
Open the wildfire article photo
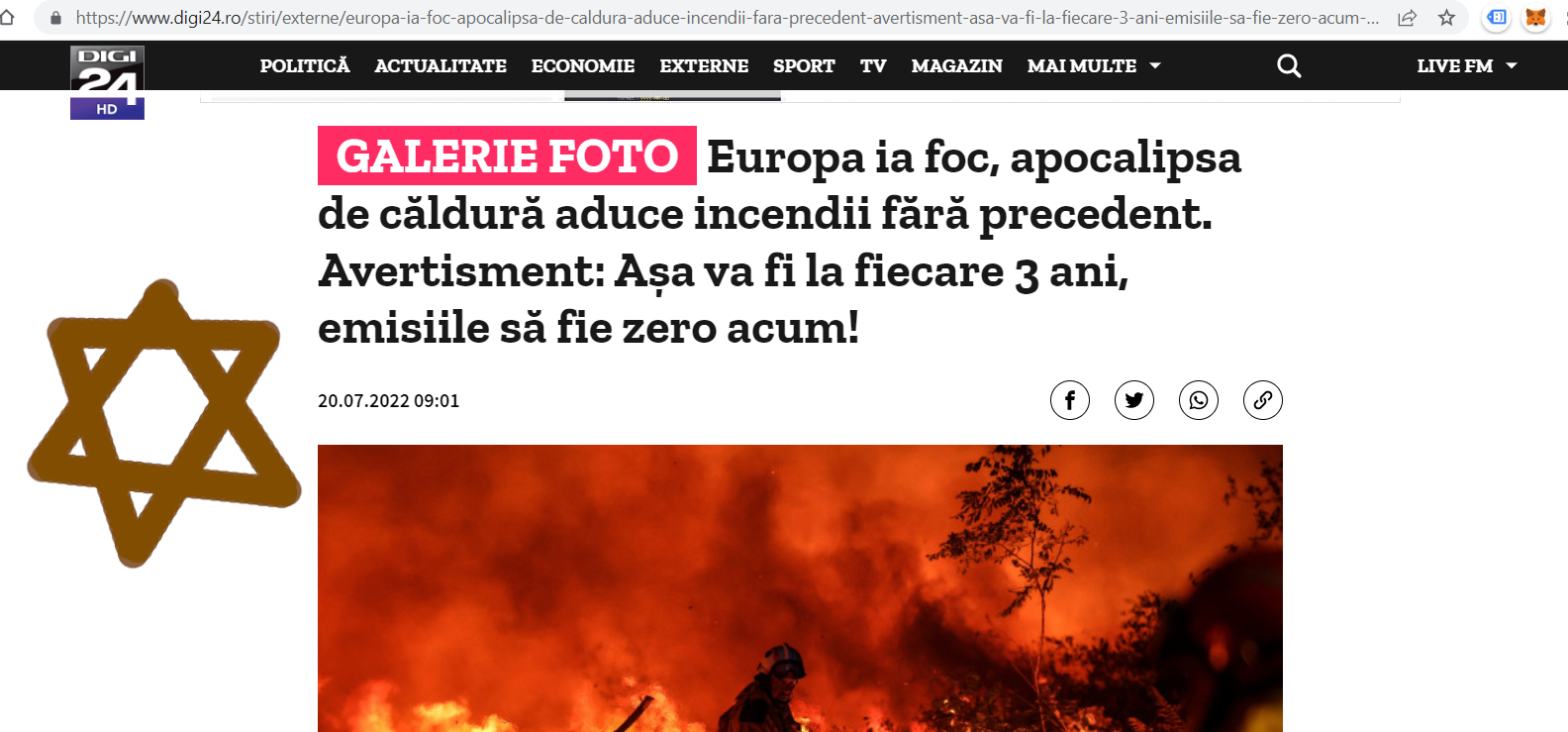[x=800, y=588]
